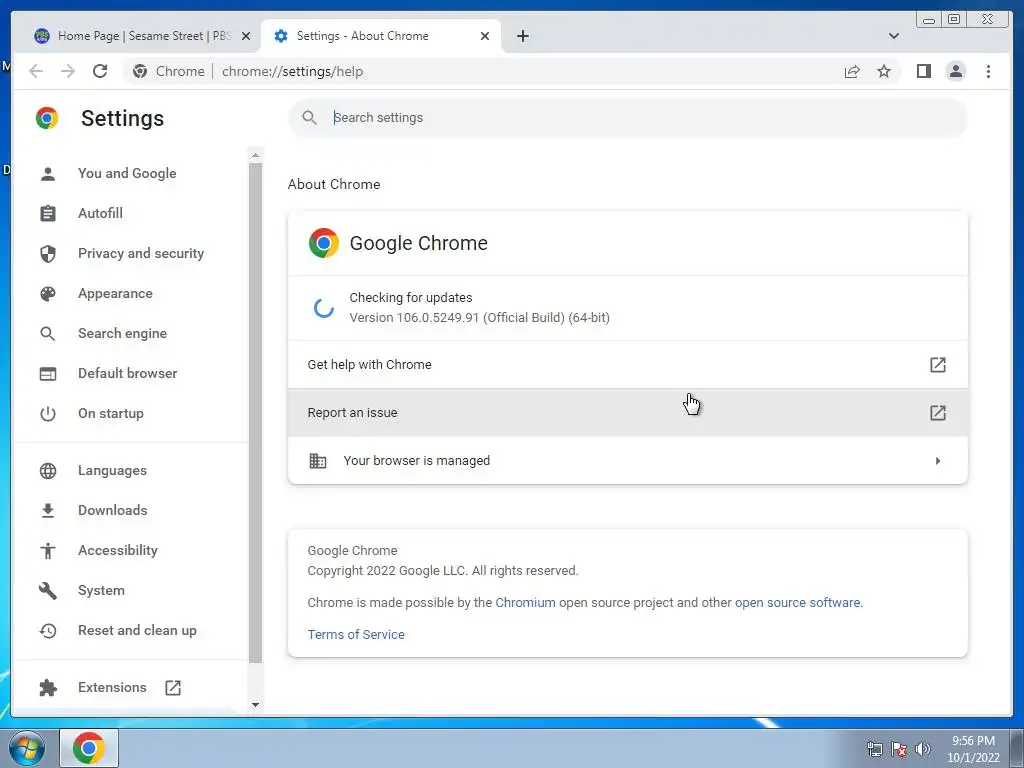
Task: Open the profile avatar icon
Action: pos(955,71)
